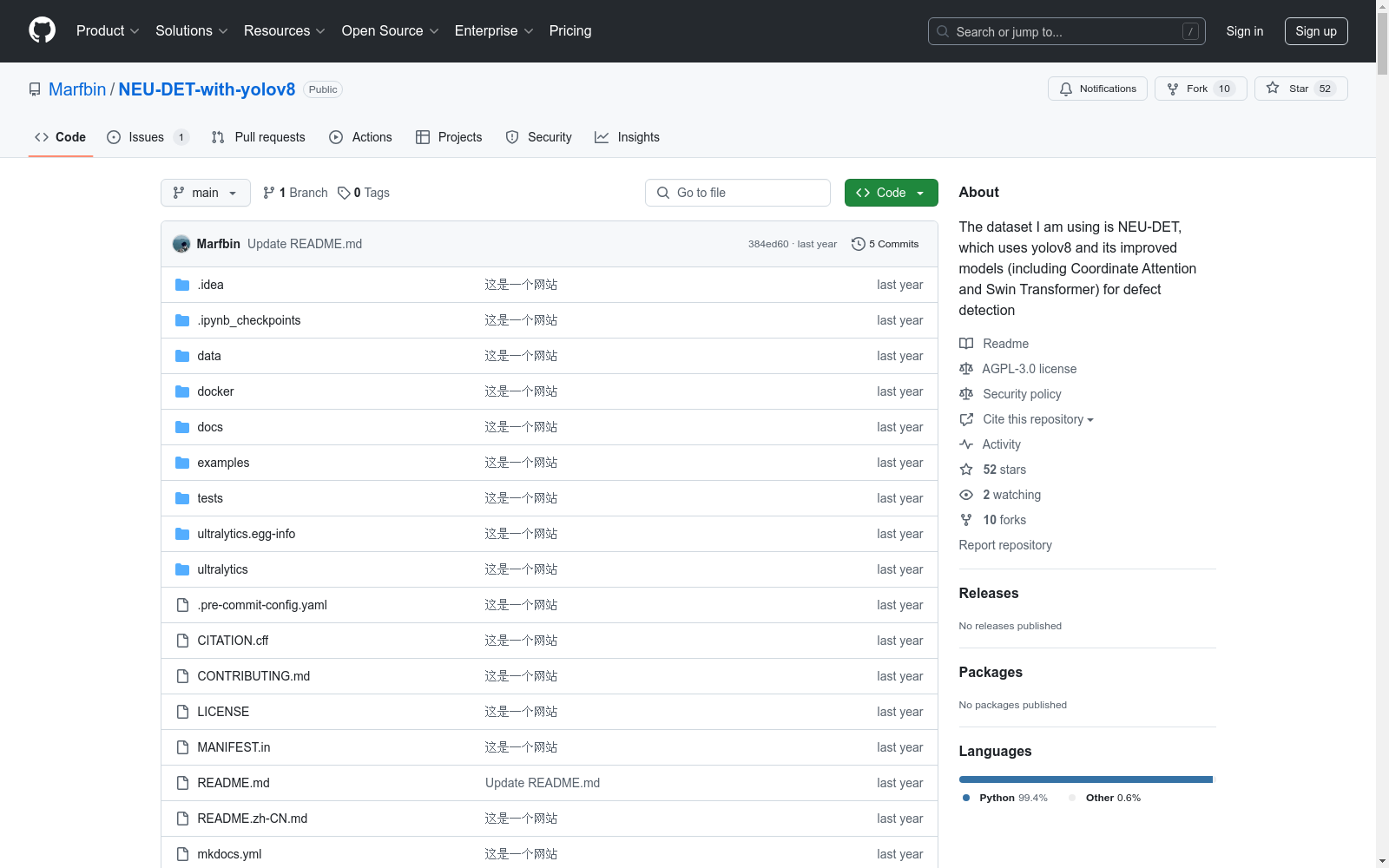
Task: Click the star icon to star repository
Action: click(x=1273, y=88)
